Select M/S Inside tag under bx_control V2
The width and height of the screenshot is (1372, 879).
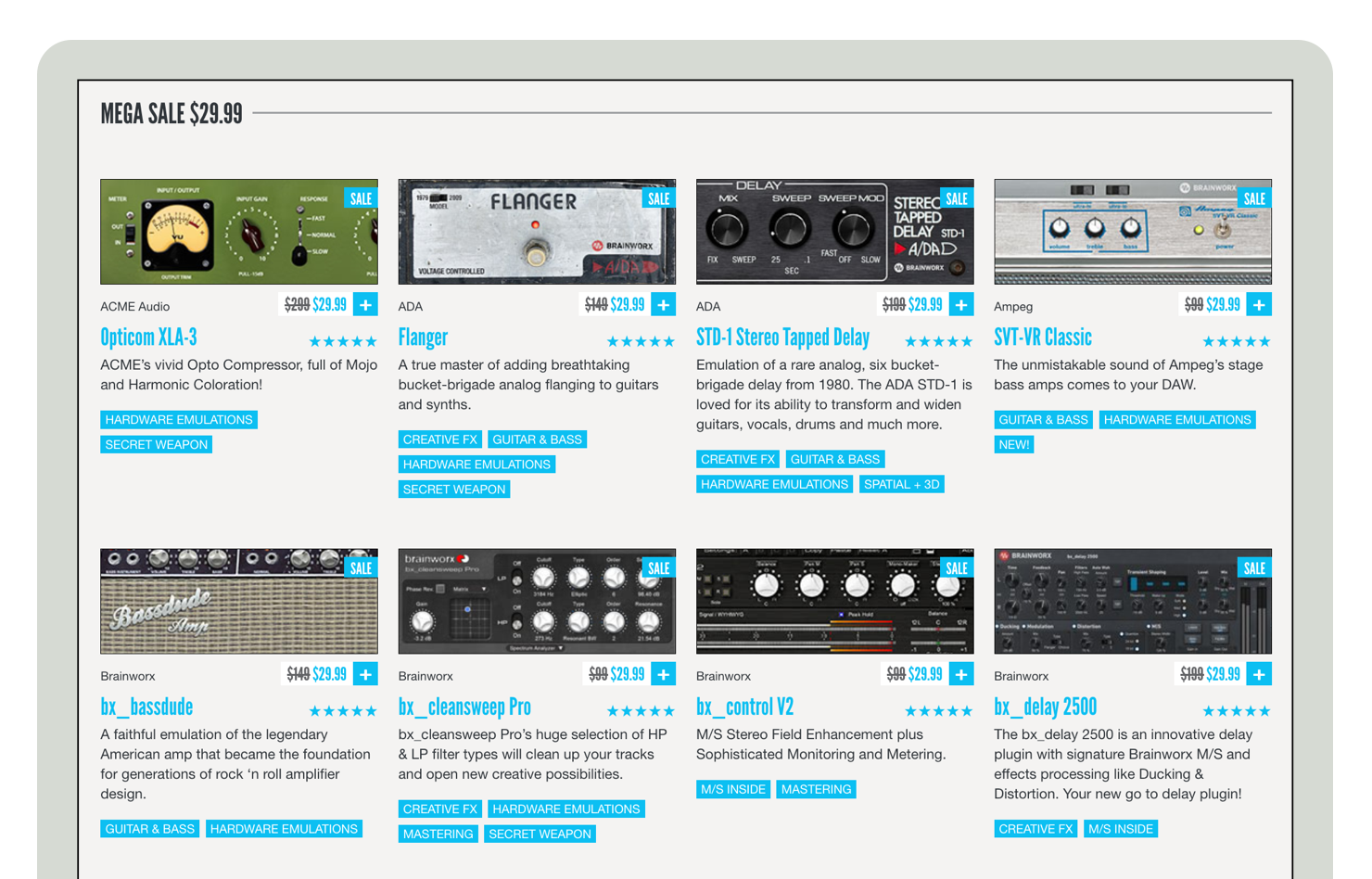[x=733, y=789]
